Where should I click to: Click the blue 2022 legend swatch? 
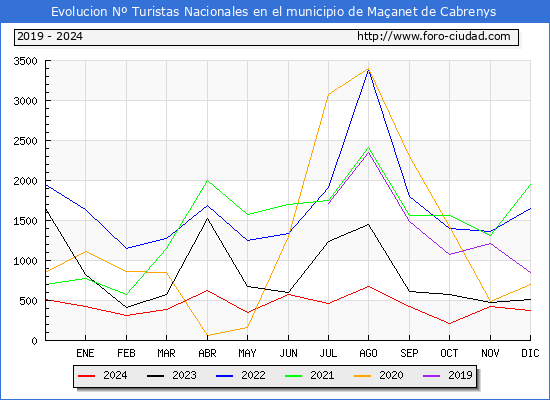224,376
